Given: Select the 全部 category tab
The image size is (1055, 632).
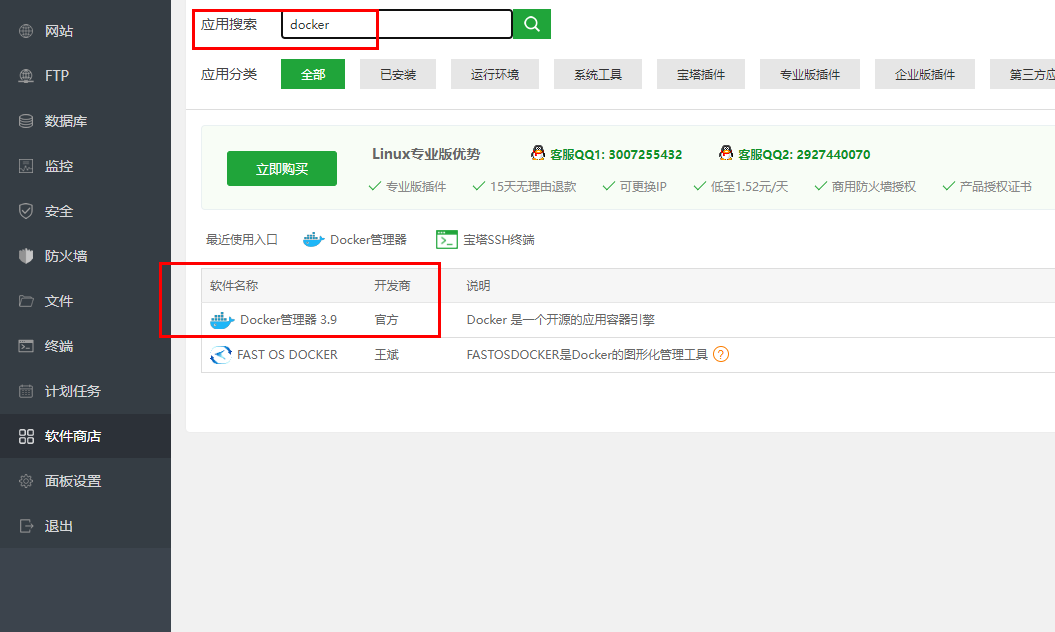Looking at the screenshot, I should [x=313, y=74].
